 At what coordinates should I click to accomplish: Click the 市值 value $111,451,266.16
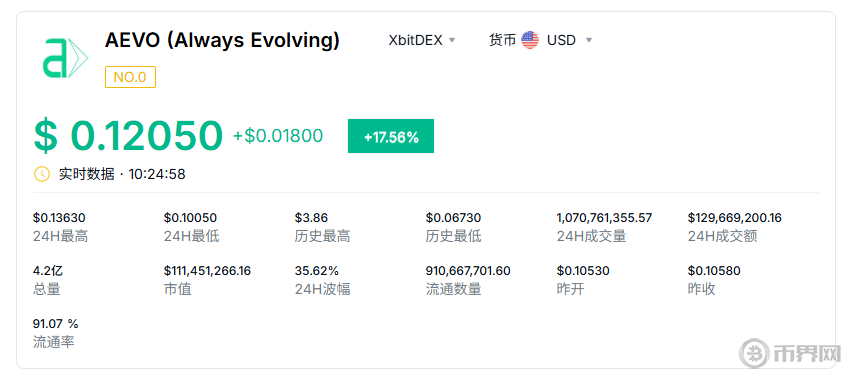tap(208, 271)
